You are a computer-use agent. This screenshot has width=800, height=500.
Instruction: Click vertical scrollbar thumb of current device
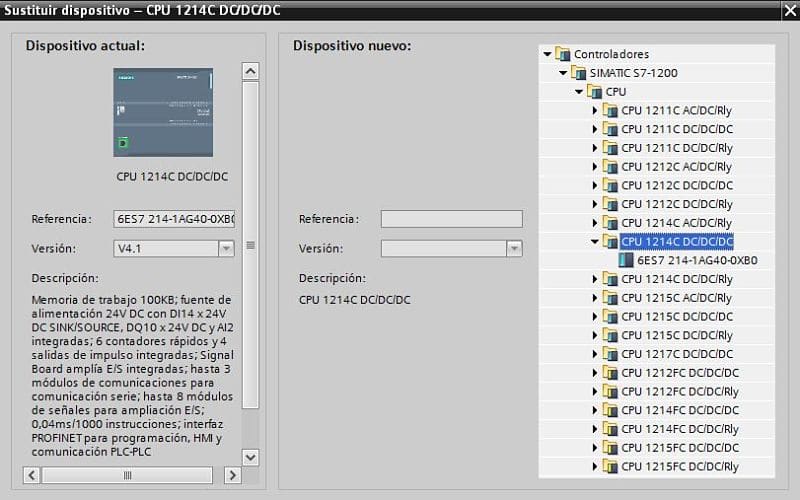(x=250, y=245)
